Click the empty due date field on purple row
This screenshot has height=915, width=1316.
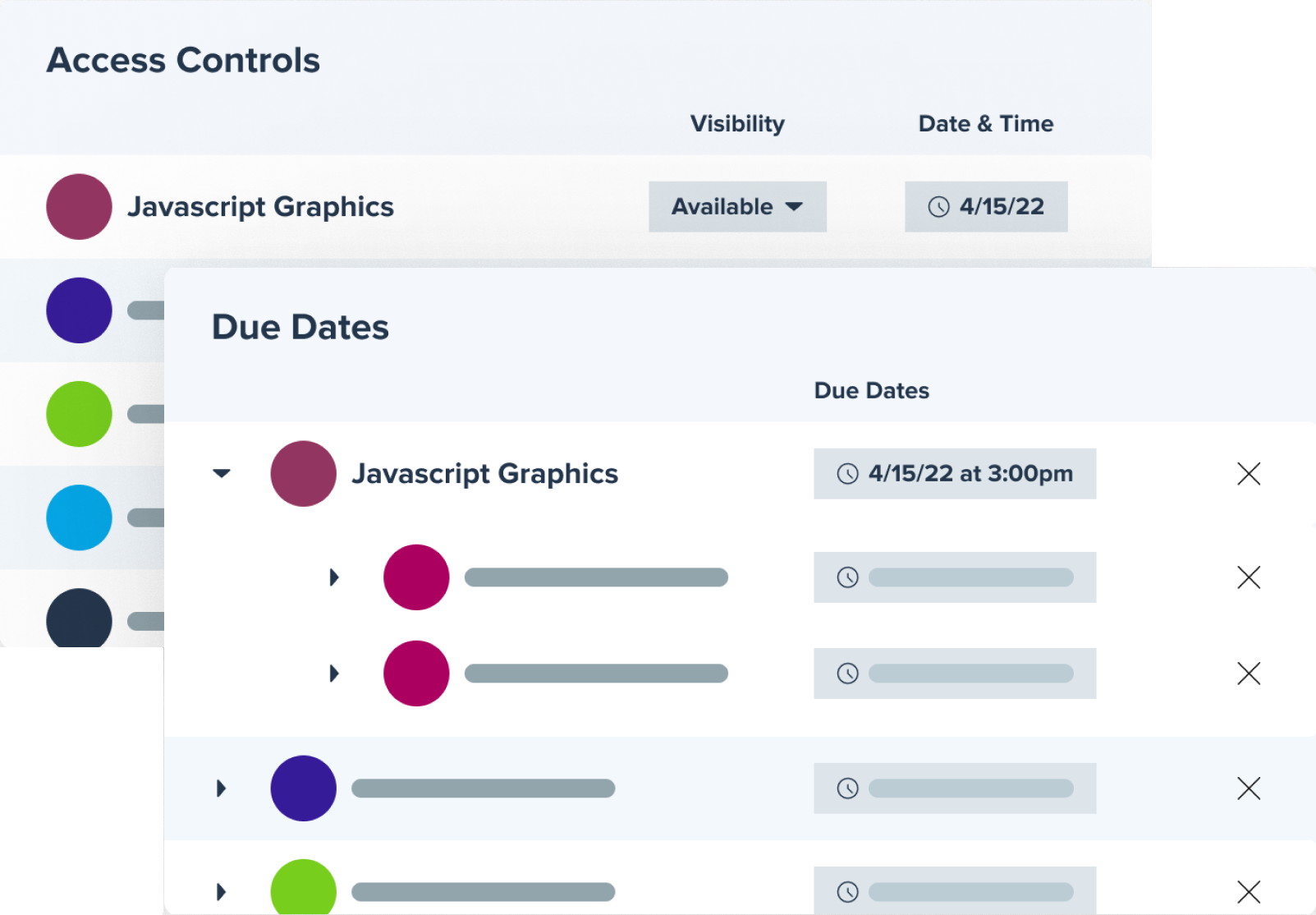coord(954,789)
